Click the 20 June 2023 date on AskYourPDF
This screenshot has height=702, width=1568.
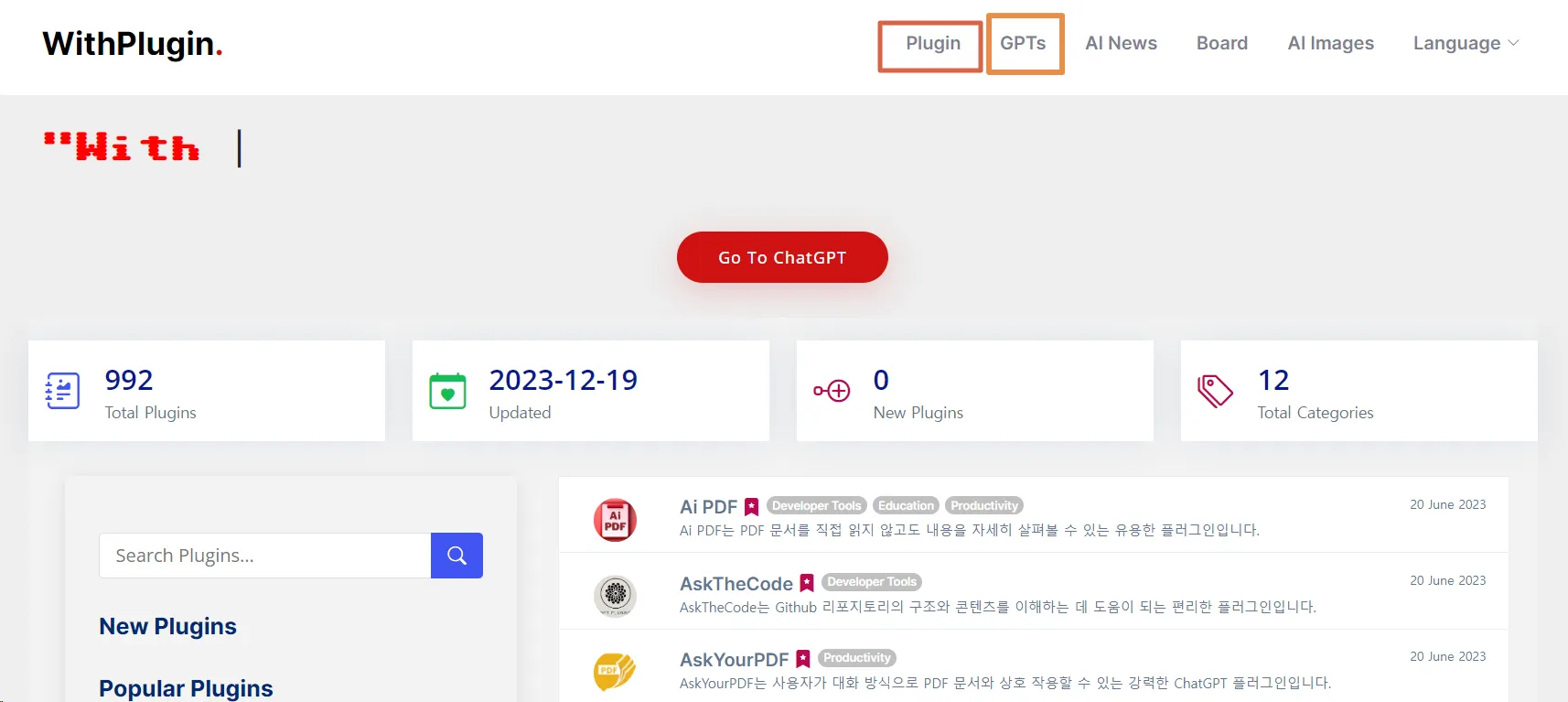[1447, 656]
